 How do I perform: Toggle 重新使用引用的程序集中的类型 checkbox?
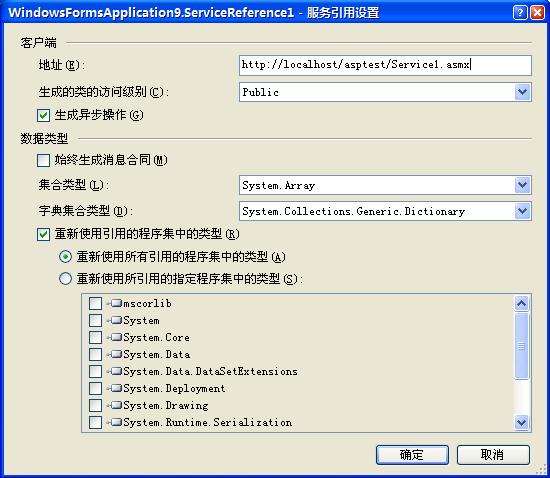click(x=43, y=234)
